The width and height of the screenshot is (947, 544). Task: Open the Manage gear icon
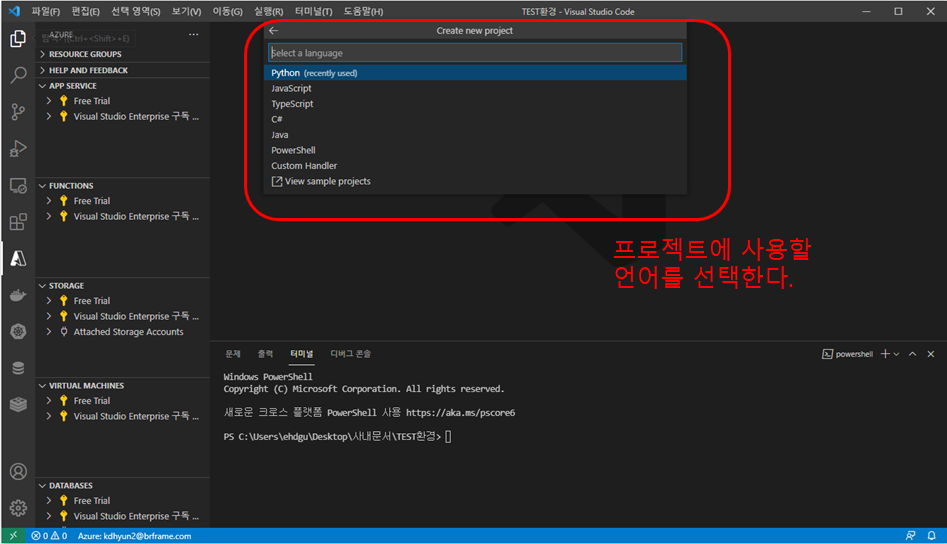[18, 508]
